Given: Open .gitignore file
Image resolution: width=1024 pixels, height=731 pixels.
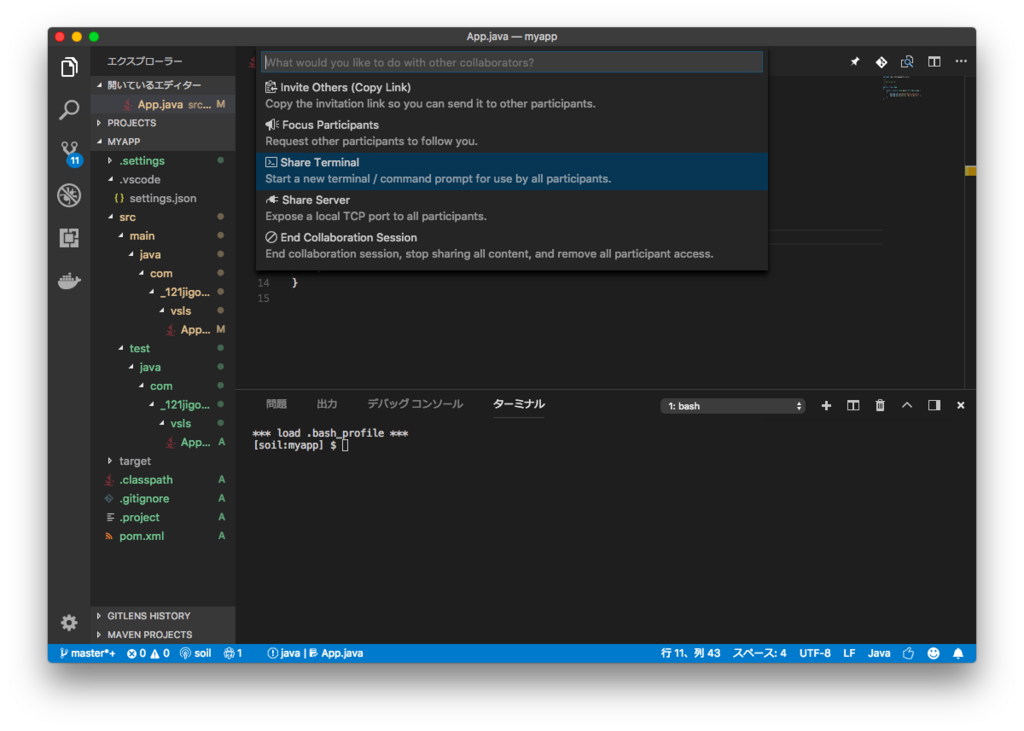Looking at the screenshot, I should coord(163,499).
